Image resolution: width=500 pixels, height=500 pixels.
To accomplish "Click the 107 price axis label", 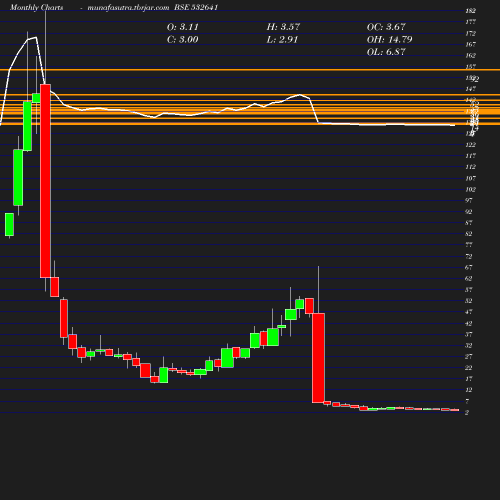I will (x=470, y=178).
